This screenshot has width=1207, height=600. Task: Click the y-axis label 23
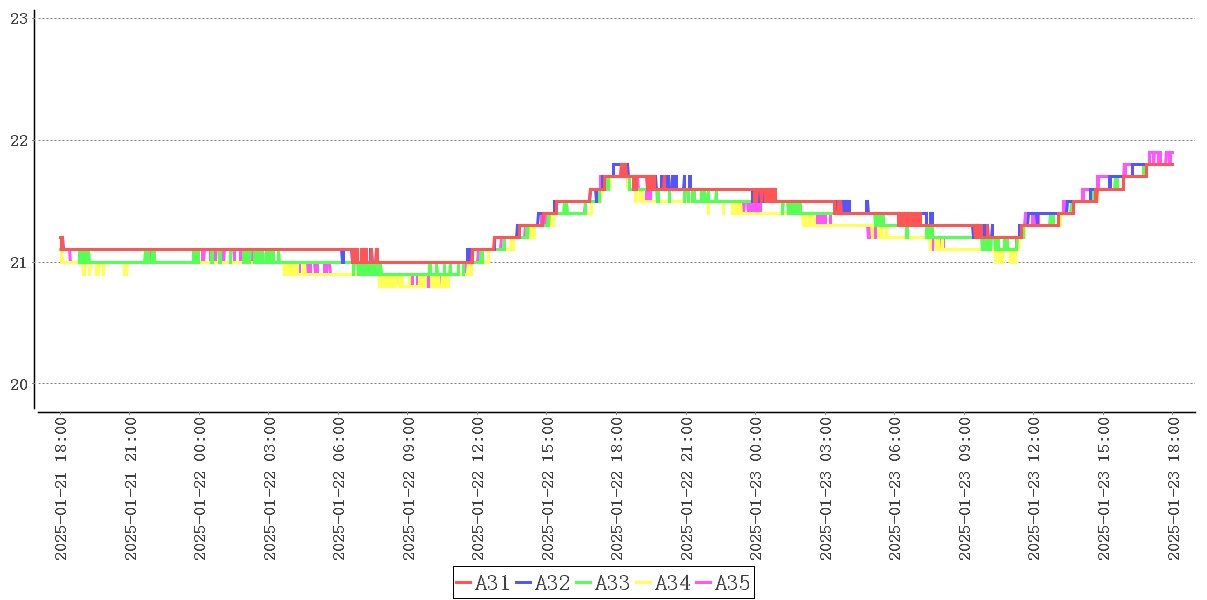click(x=18, y=18)
